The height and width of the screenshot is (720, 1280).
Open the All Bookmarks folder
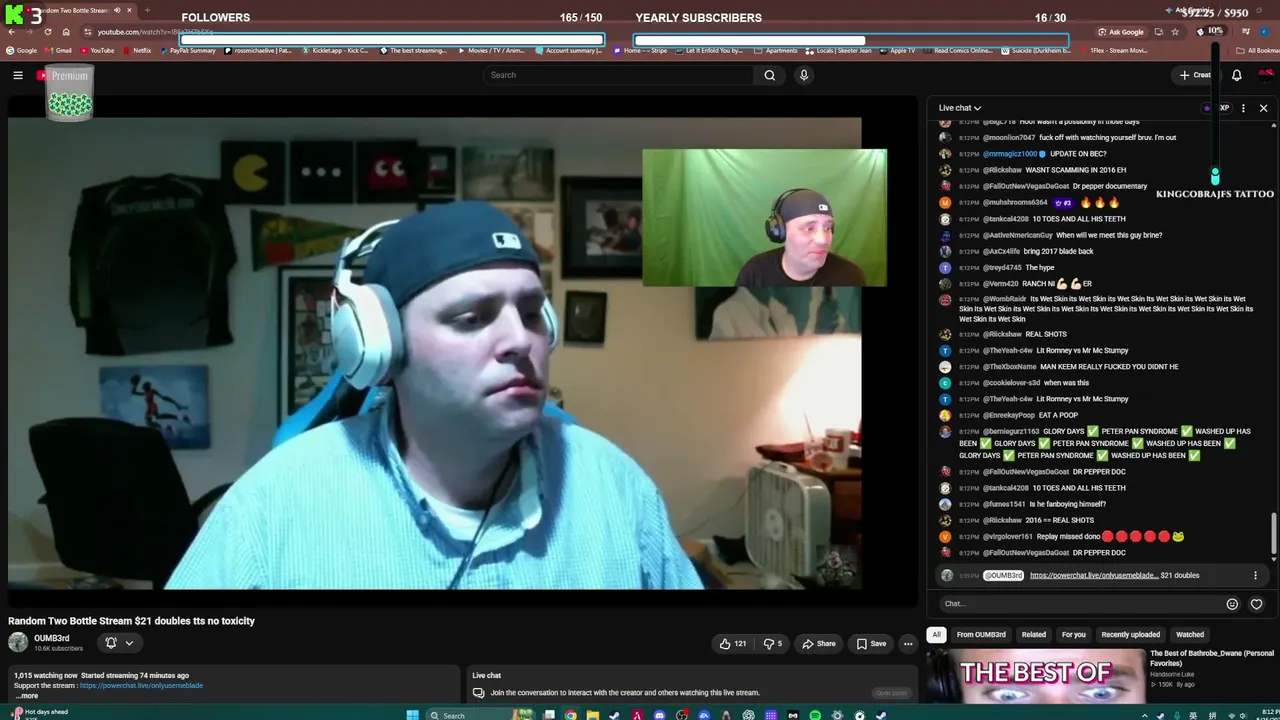click(1258, 50)
